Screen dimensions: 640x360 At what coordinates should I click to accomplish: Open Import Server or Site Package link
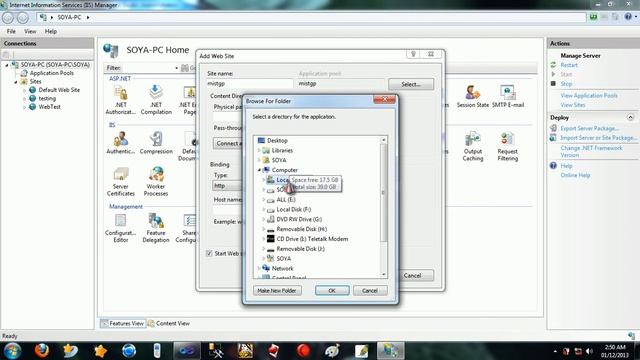(x=598, y=138)
